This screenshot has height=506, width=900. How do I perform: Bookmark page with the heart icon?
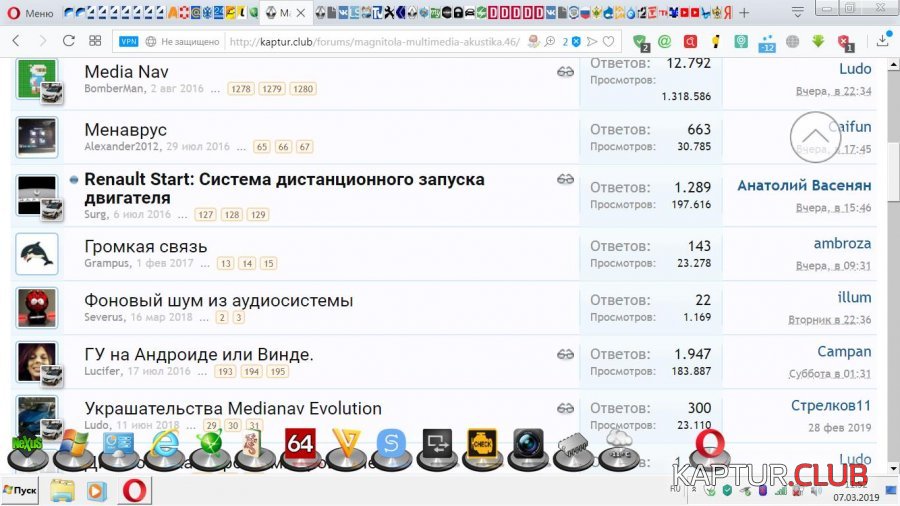pos(608,41)
